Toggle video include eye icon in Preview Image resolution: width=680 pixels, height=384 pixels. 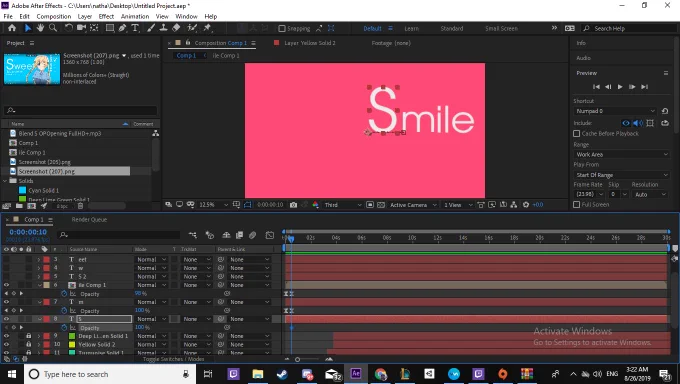tap(626, 123)
